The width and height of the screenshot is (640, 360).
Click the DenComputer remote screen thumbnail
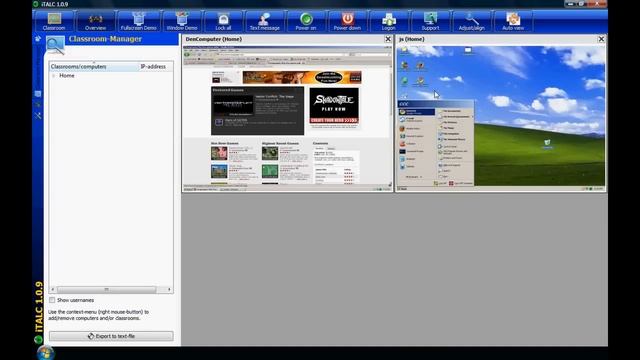(287, 118)
